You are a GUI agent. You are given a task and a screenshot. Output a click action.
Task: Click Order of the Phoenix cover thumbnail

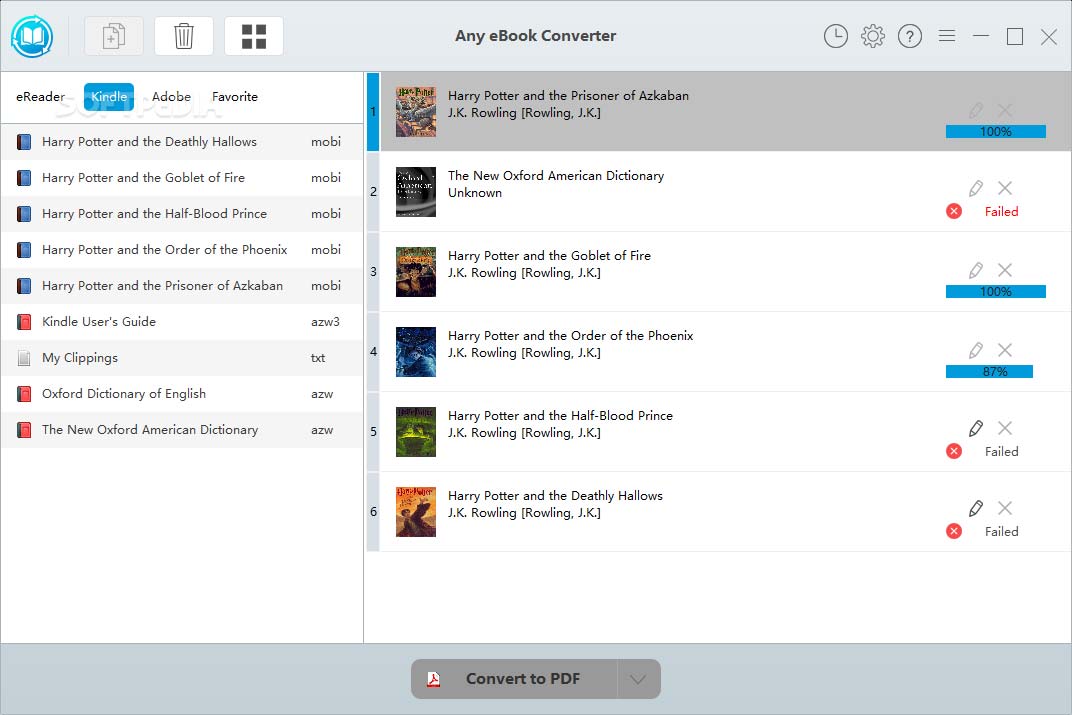click(416, 351)
